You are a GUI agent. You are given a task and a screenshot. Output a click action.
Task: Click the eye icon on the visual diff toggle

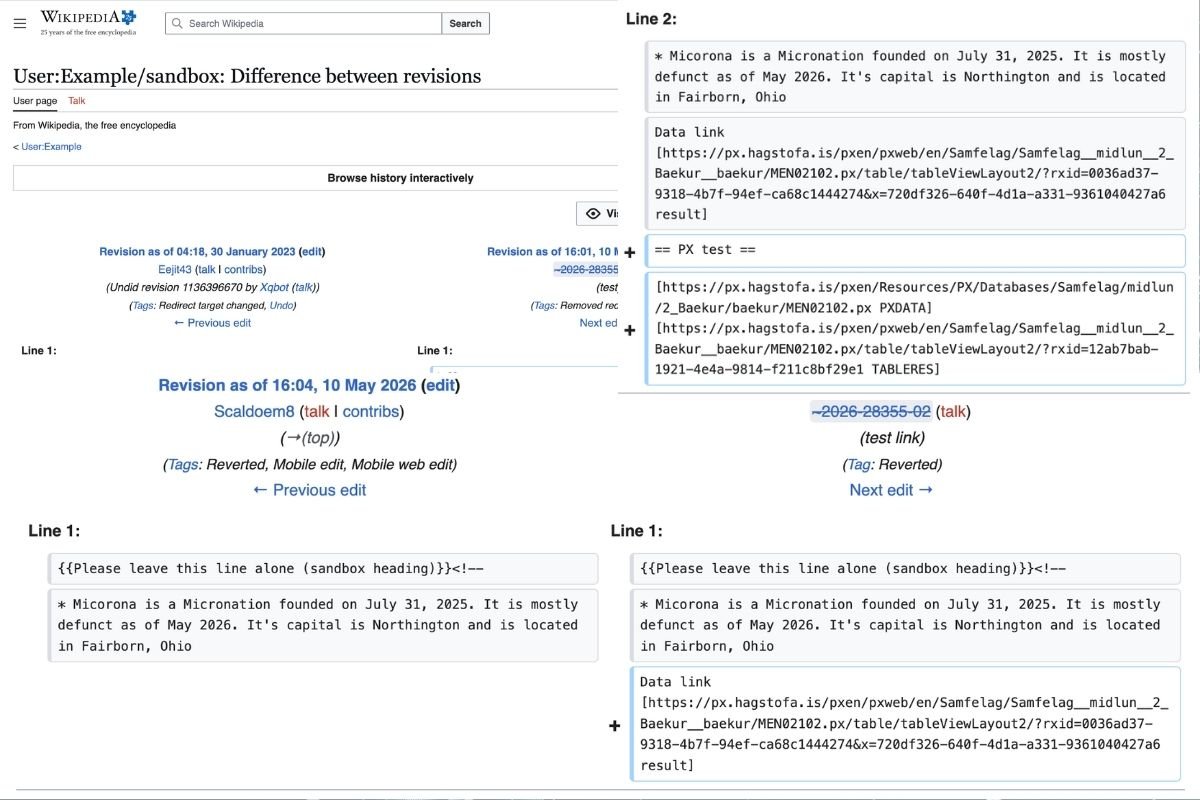pyautogui.click(x=593, y=213)
